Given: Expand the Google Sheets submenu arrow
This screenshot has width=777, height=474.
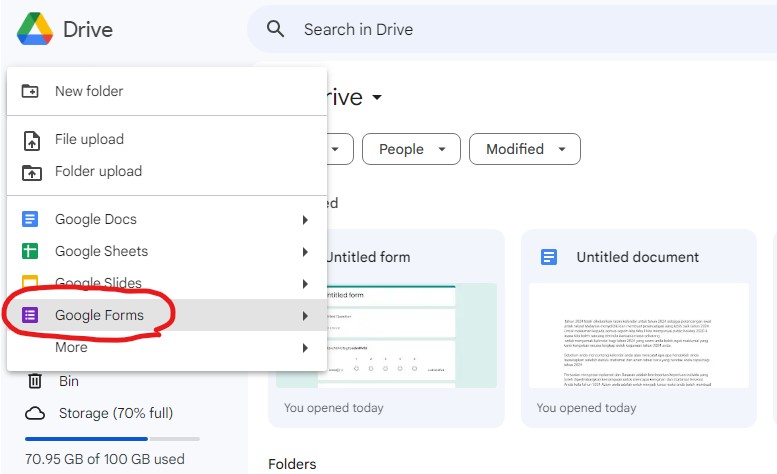Looking at the screenshot, I should (305, 252).
